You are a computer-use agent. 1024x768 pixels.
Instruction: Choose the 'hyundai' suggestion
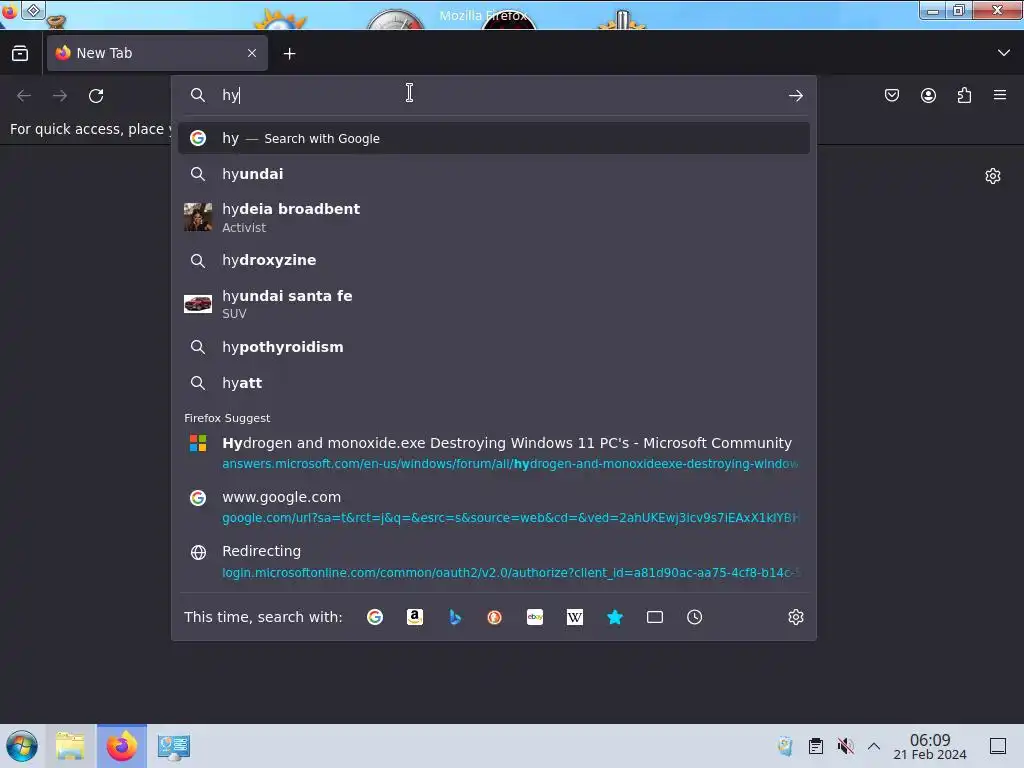point(494,174)
